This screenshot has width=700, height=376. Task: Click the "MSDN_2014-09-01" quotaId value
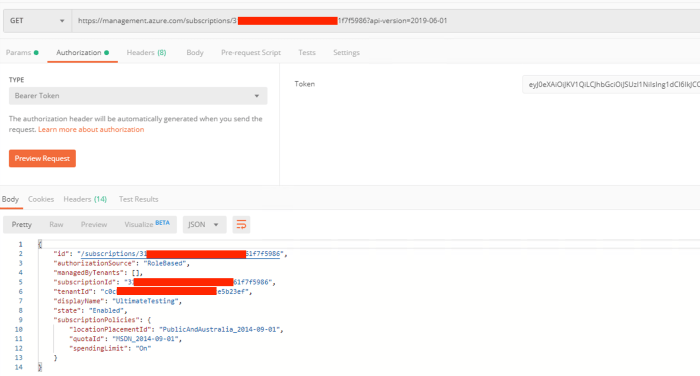(146, 339)
